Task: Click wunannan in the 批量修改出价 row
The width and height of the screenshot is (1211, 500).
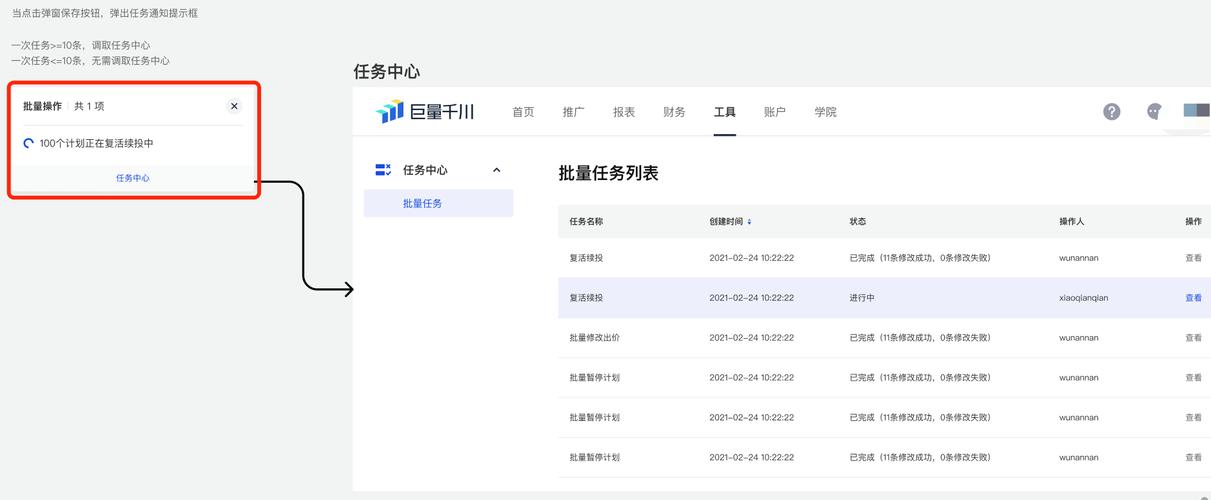Action: [1079, 338]
